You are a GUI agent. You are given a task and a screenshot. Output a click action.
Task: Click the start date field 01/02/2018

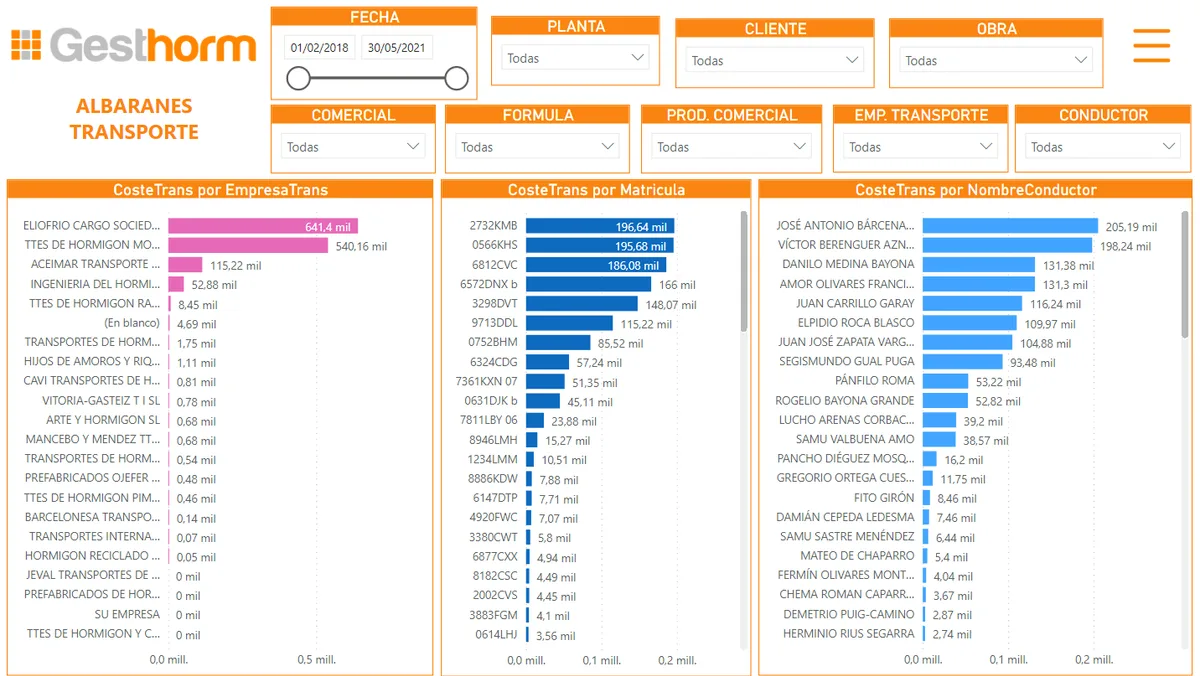pyautogui.click(x=319, y=47)
